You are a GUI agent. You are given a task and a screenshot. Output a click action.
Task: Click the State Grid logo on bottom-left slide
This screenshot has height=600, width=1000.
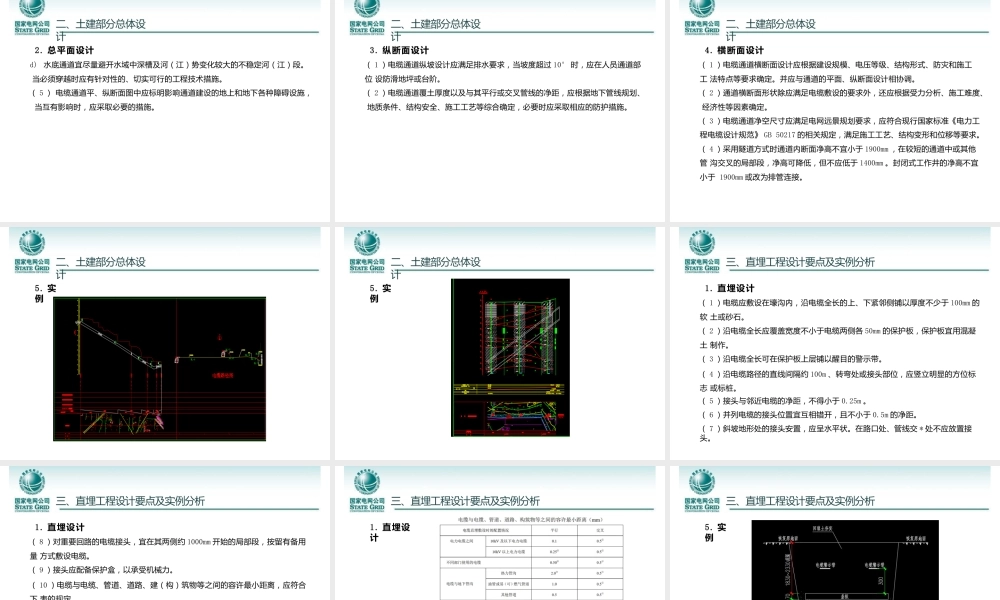tap(32, 490)
